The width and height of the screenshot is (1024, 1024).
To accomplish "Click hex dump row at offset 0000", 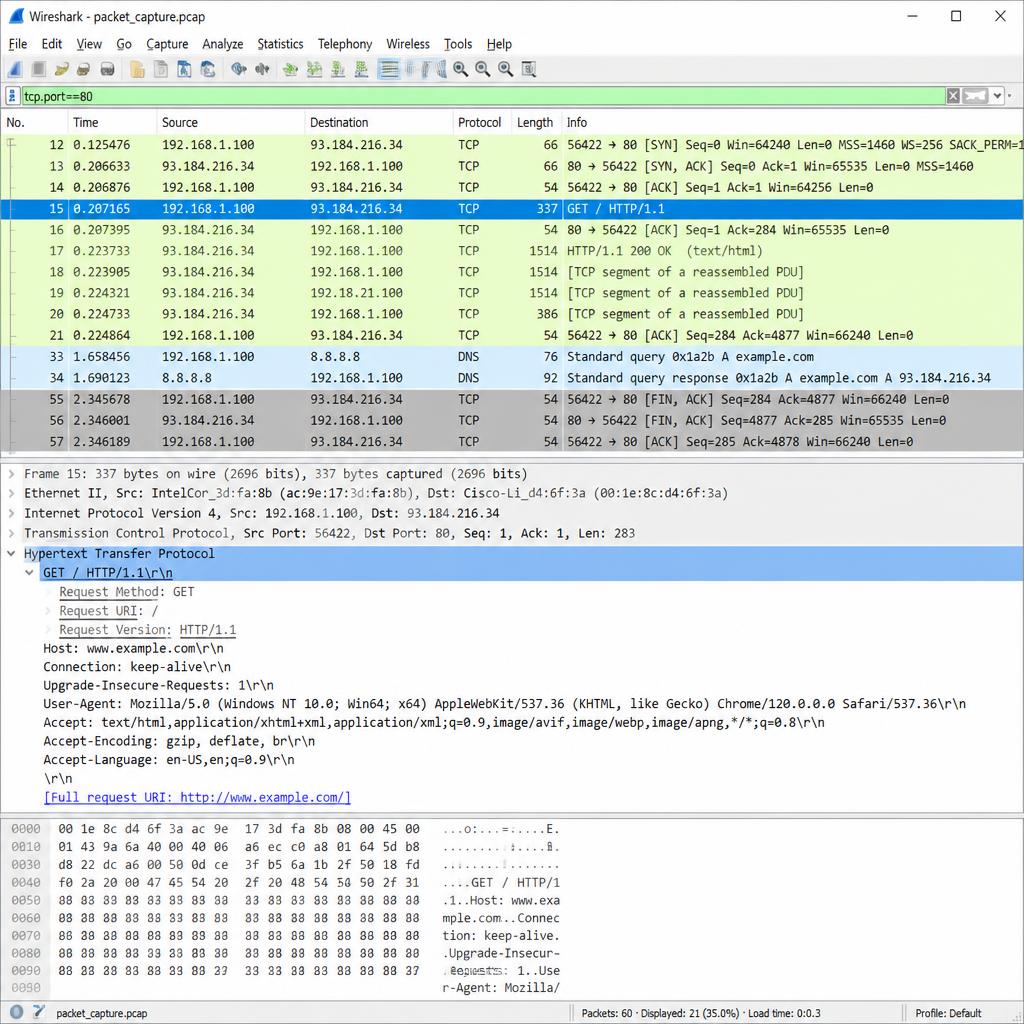I will [285, 829].
